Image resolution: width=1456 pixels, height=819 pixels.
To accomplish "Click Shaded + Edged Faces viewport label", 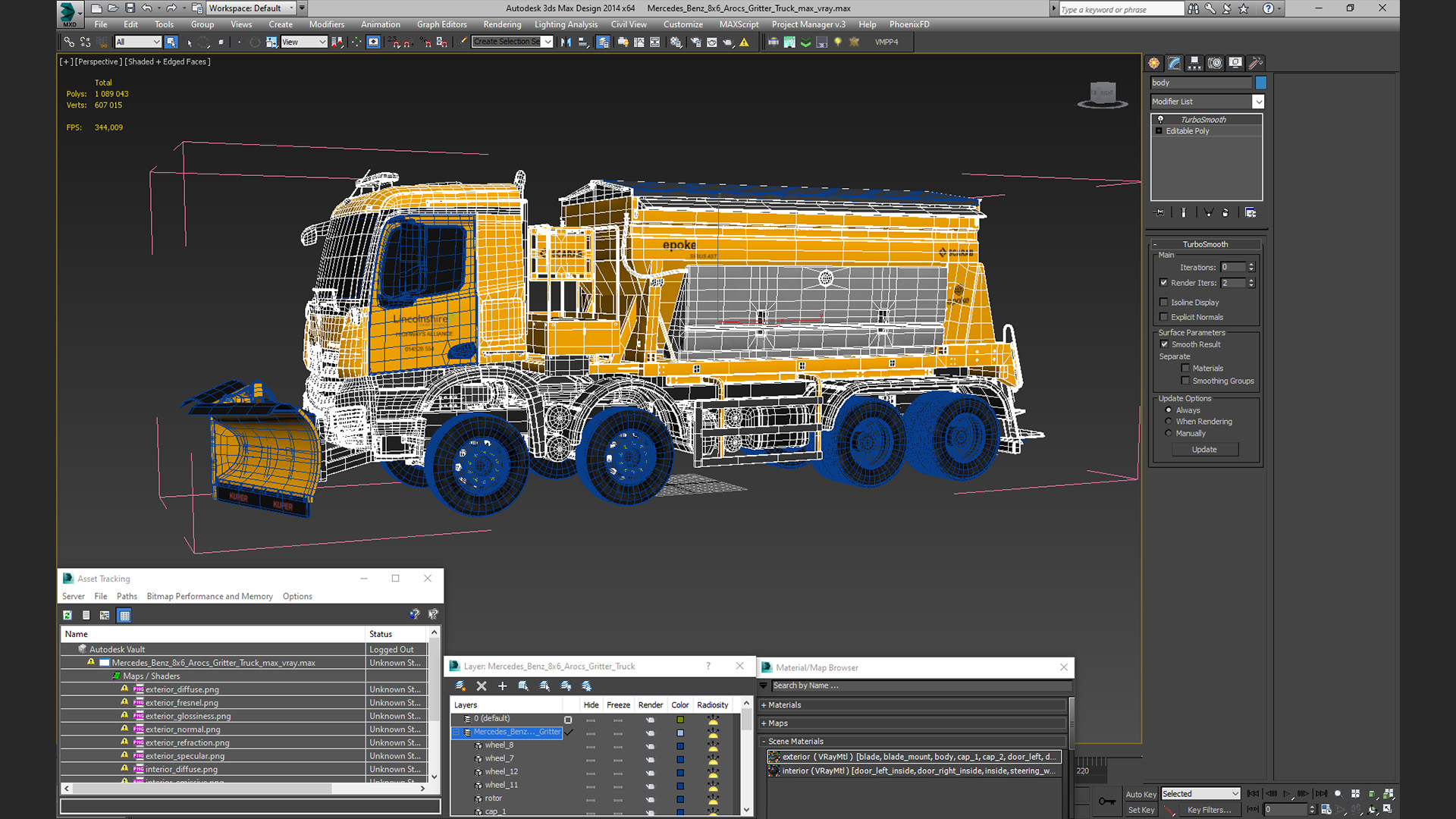I will point(168,62).
